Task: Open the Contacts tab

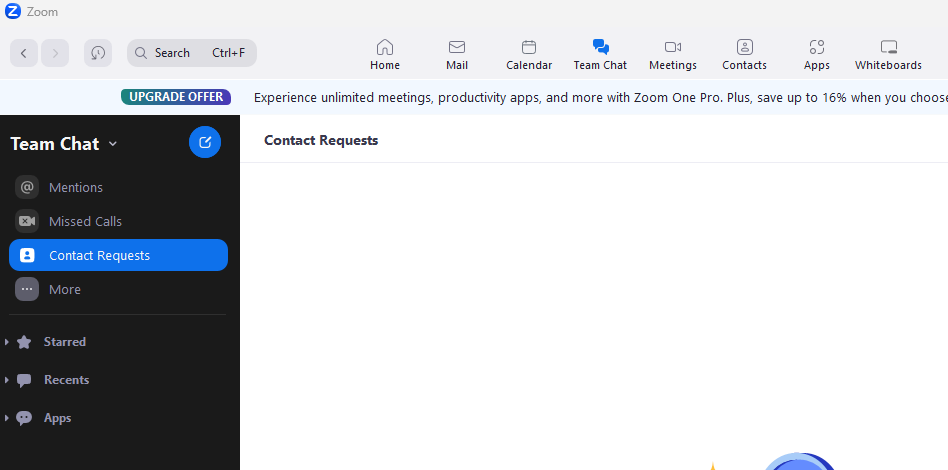Action: (x=744, y=55)
